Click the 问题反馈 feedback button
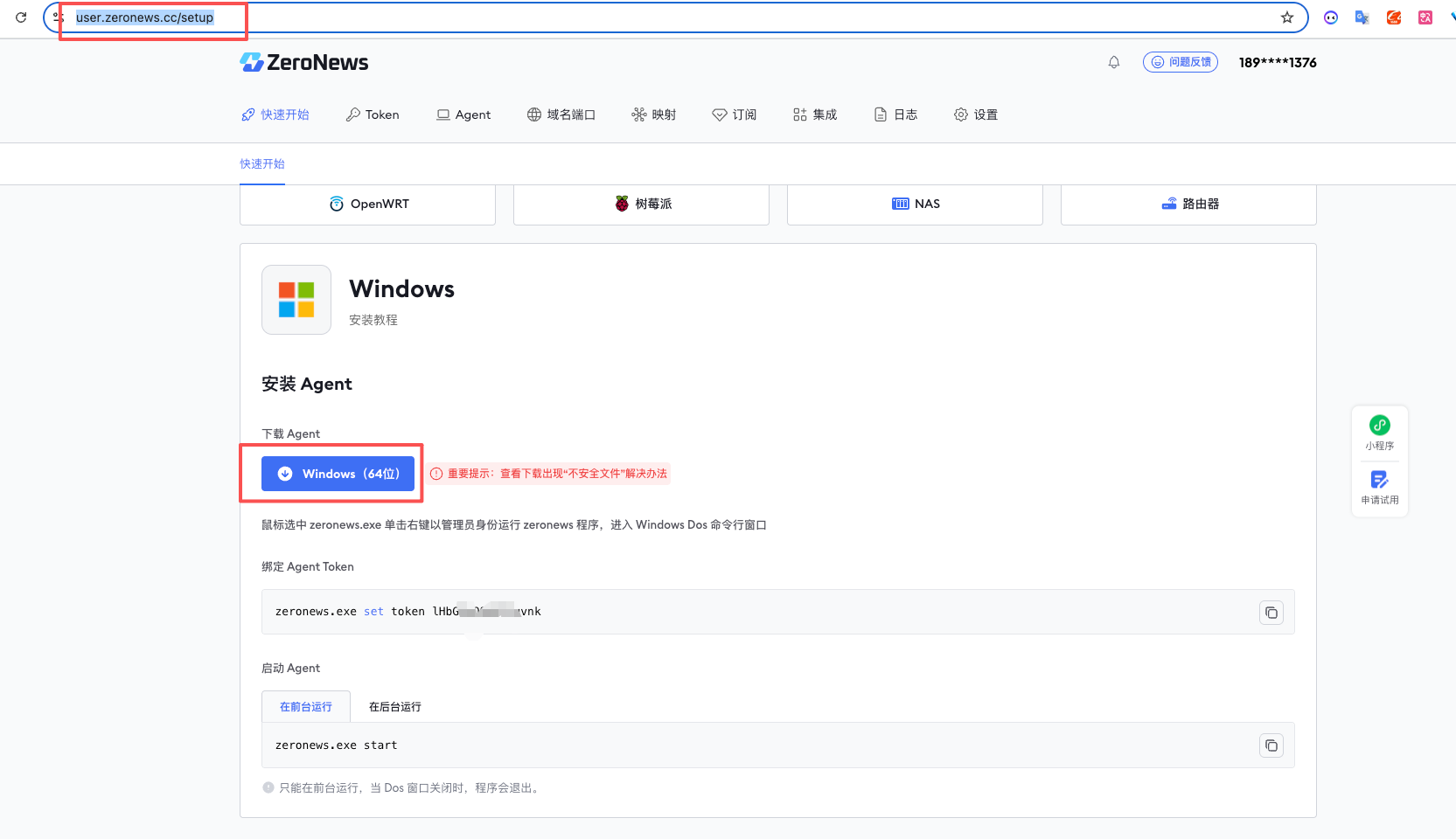The width and height of the screenshot is (1456, 839). coord(1181,62)
